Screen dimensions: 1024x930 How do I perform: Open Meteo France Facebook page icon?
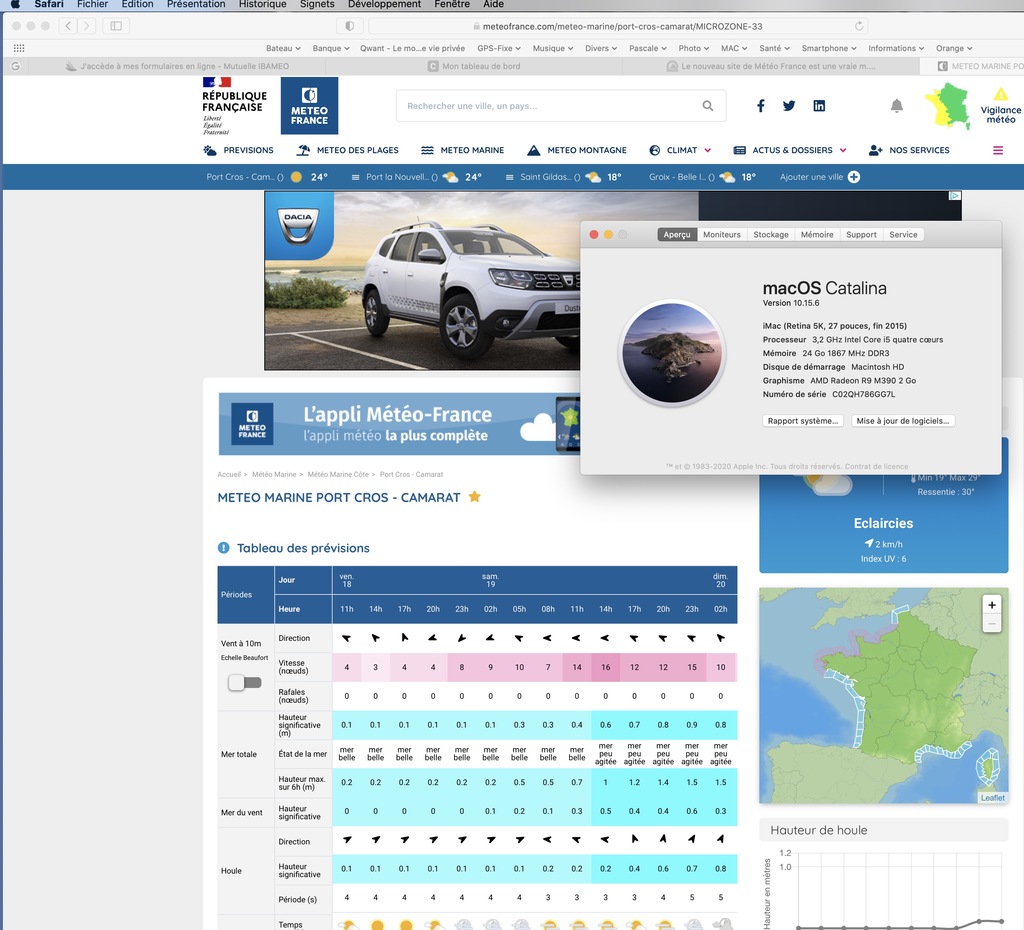point(761,106)
